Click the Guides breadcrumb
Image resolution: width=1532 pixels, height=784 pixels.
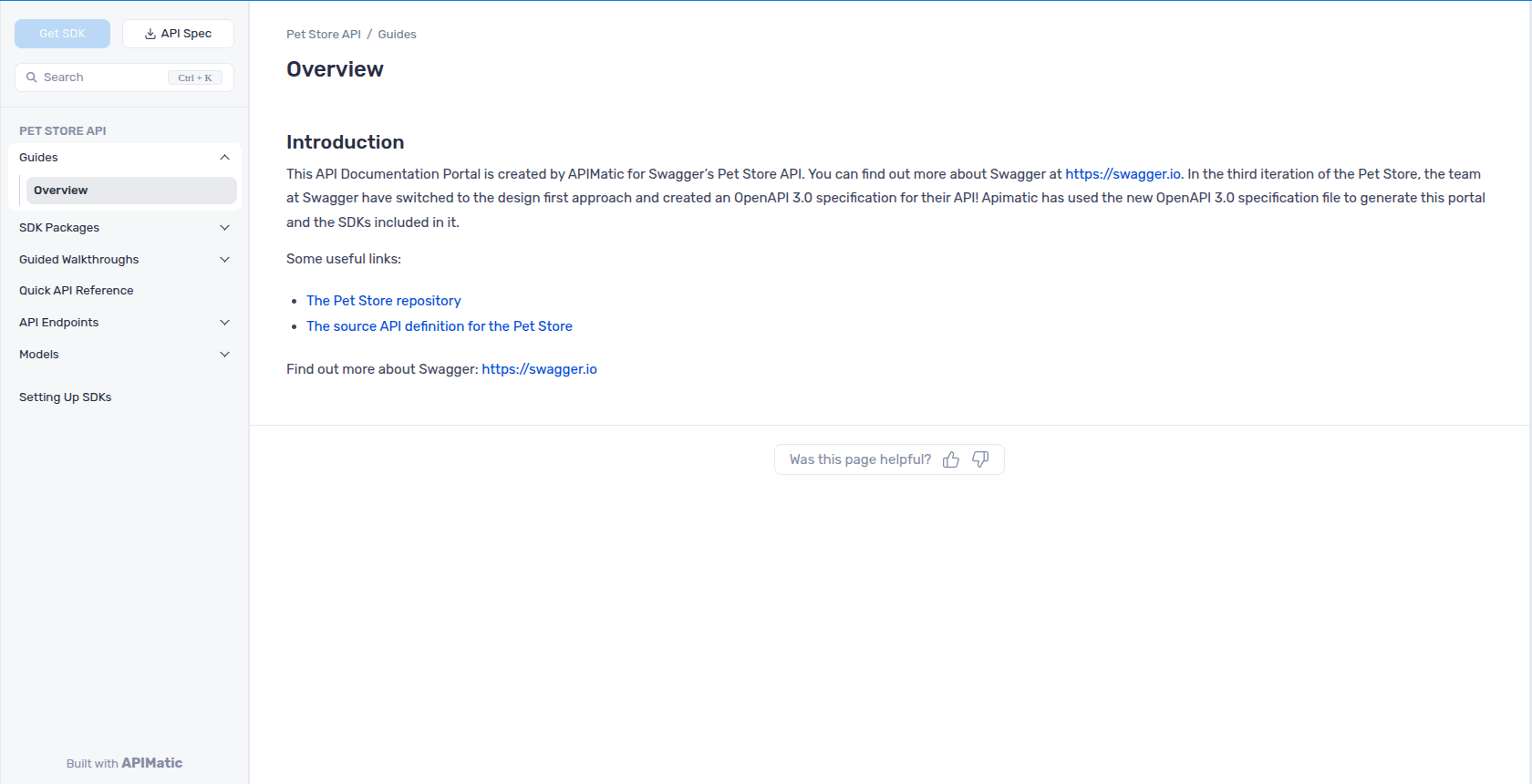(397, 35)
